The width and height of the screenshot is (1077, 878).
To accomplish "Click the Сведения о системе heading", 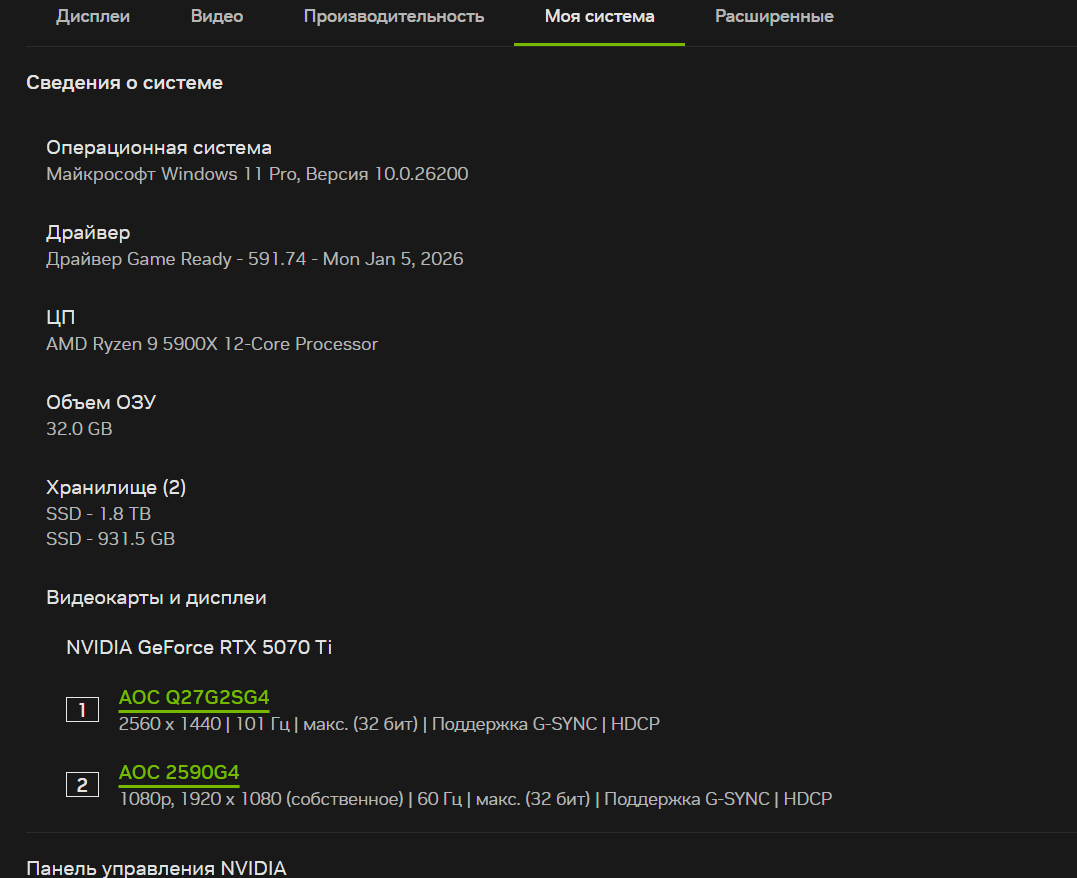I will click(124, 83).
